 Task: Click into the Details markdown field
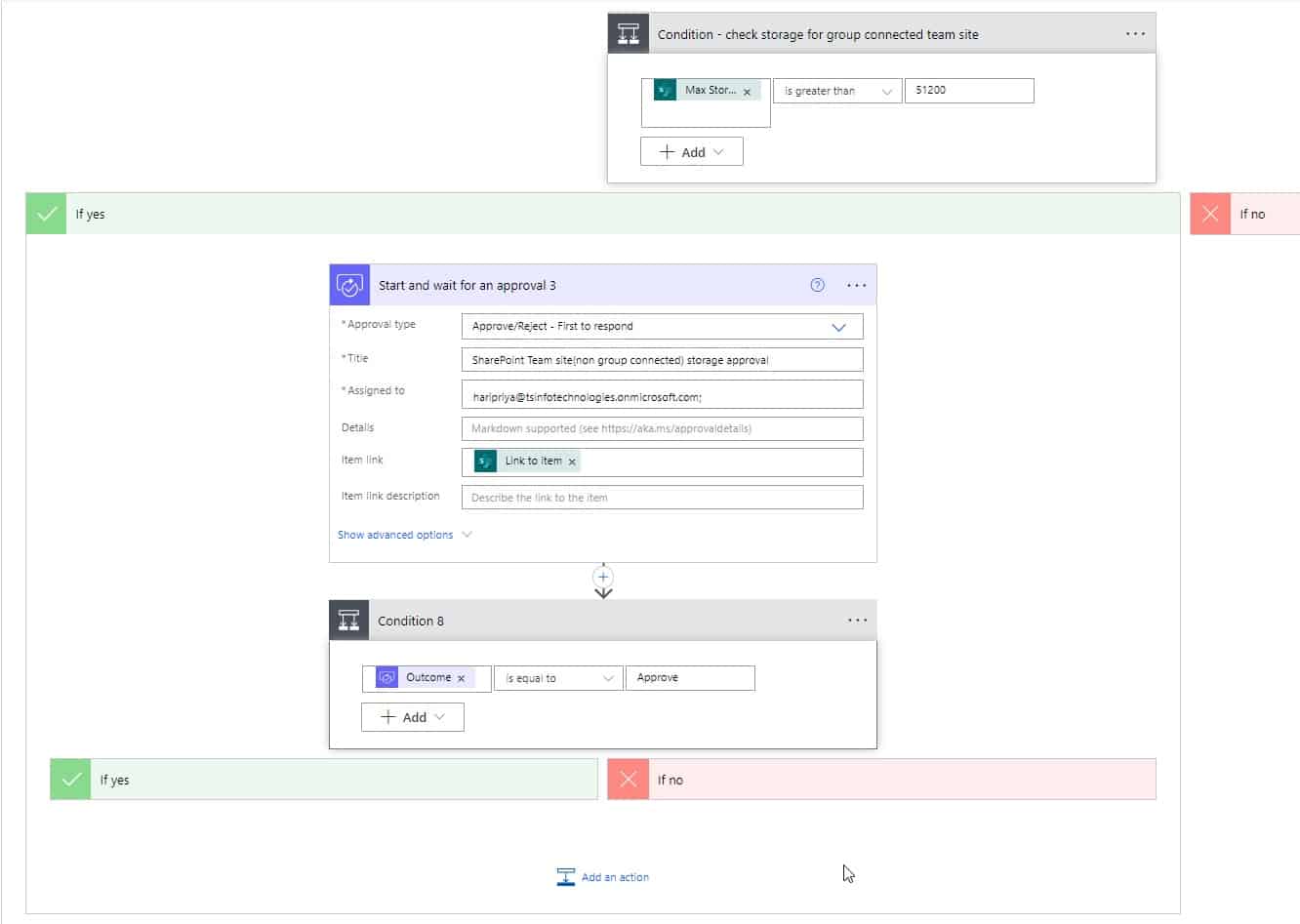coord(662,428)
